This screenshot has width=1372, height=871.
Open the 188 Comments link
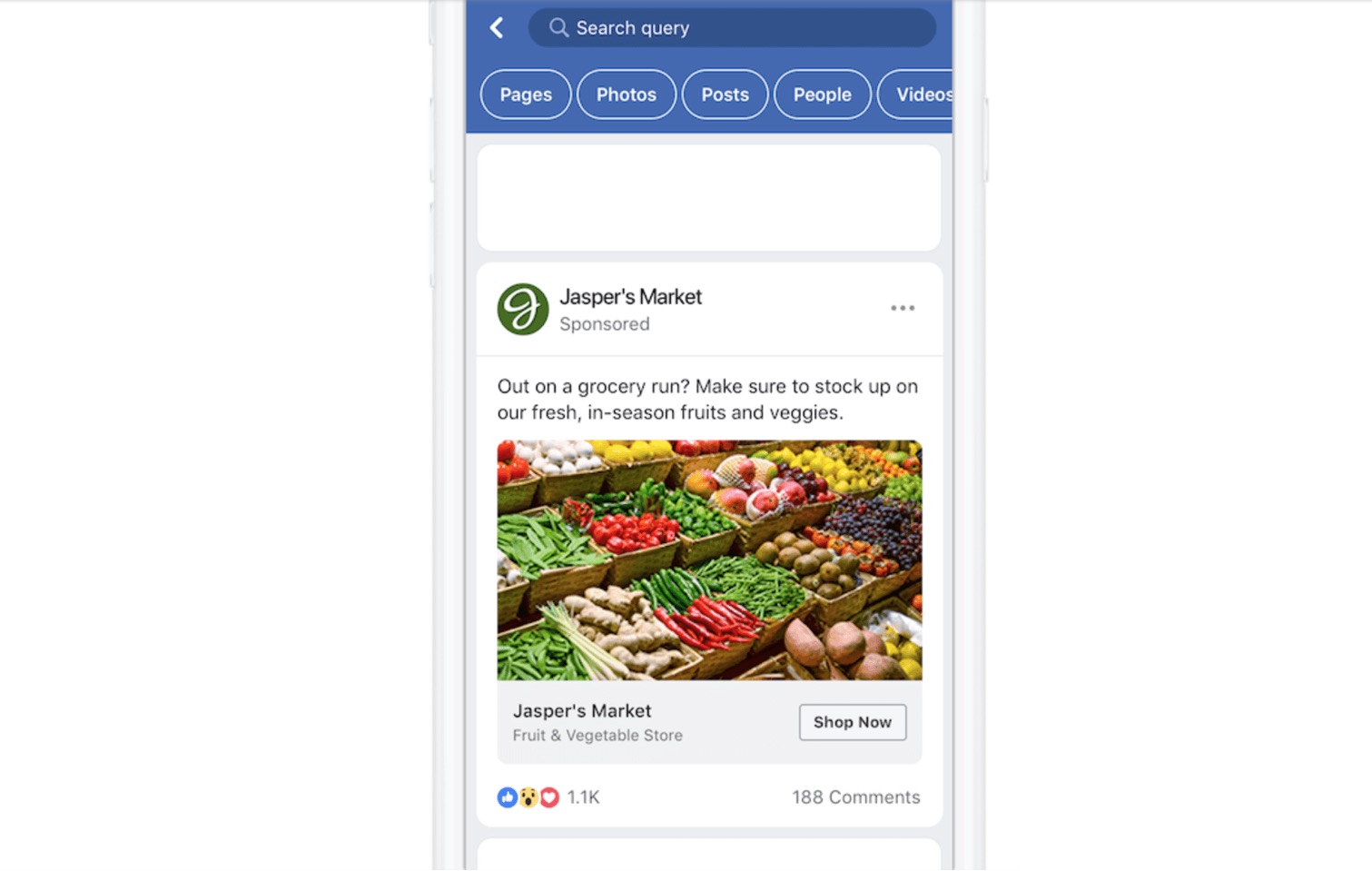pos(855,797)
